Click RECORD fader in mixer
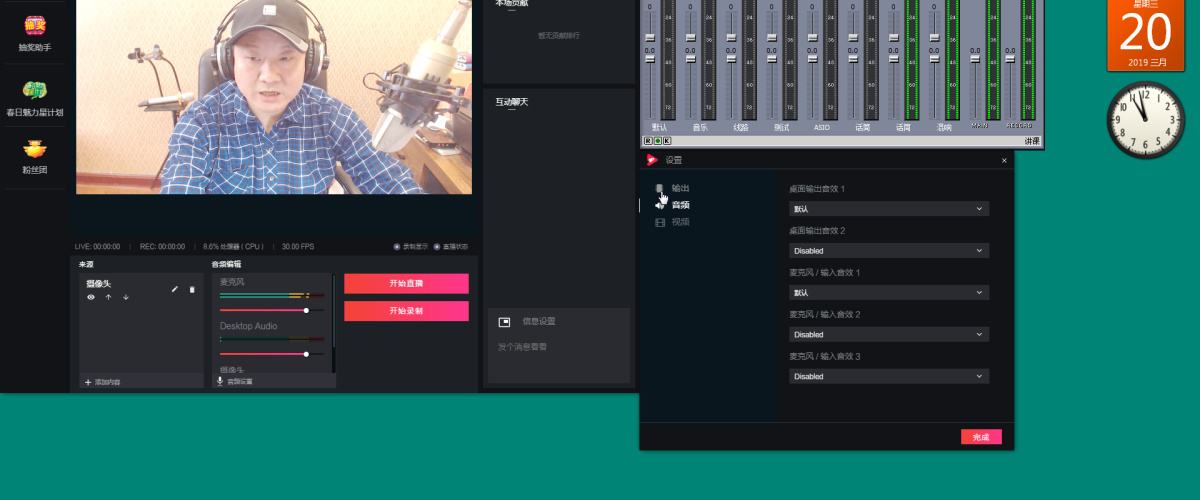Screen dimensions: 1200x500 pos(1010,58)
